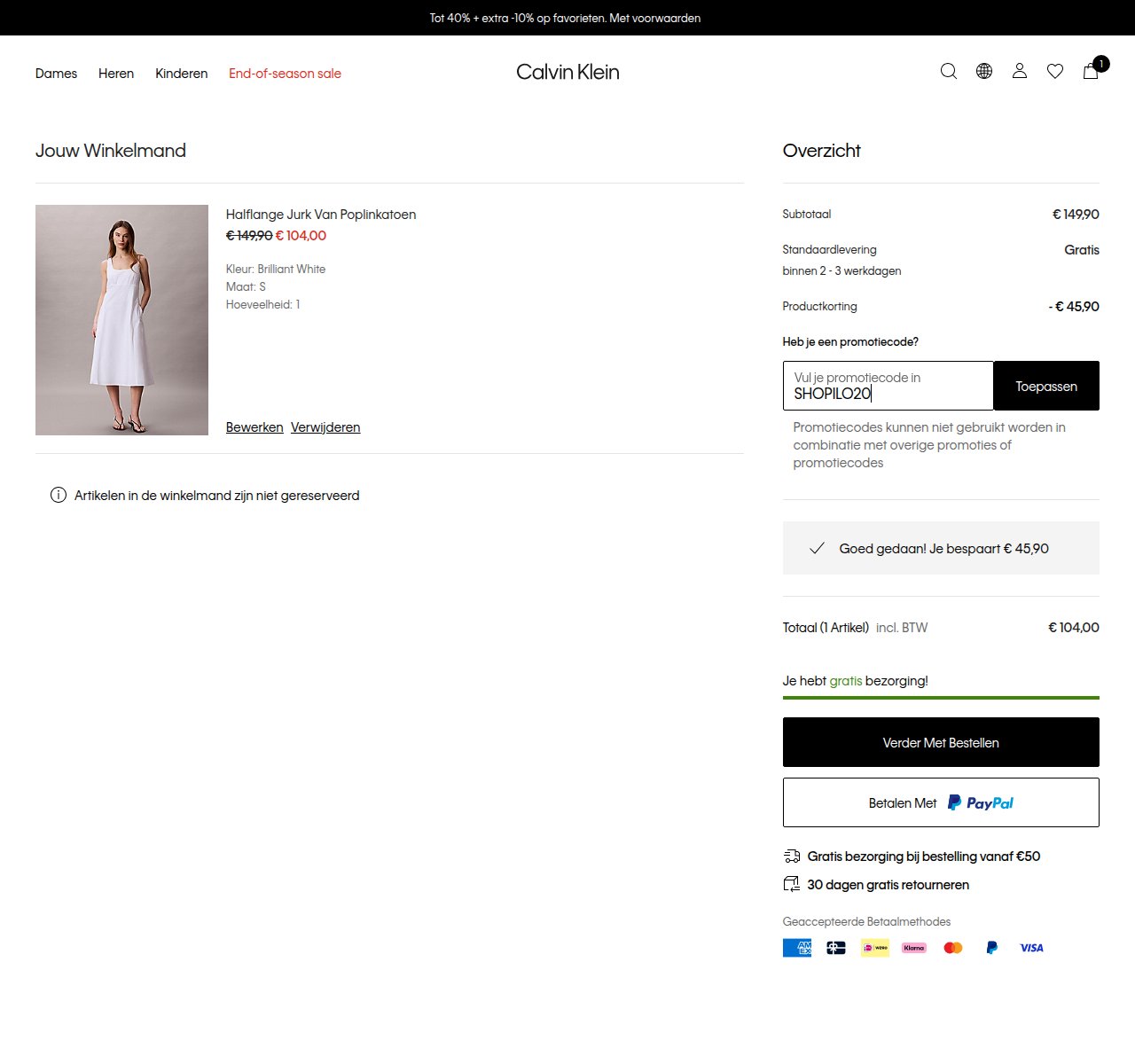Viewport: 1135px width, 1064px height.
Task: Click 'Je hebt gratis bezorging!' message
Action: click(856, 681)
